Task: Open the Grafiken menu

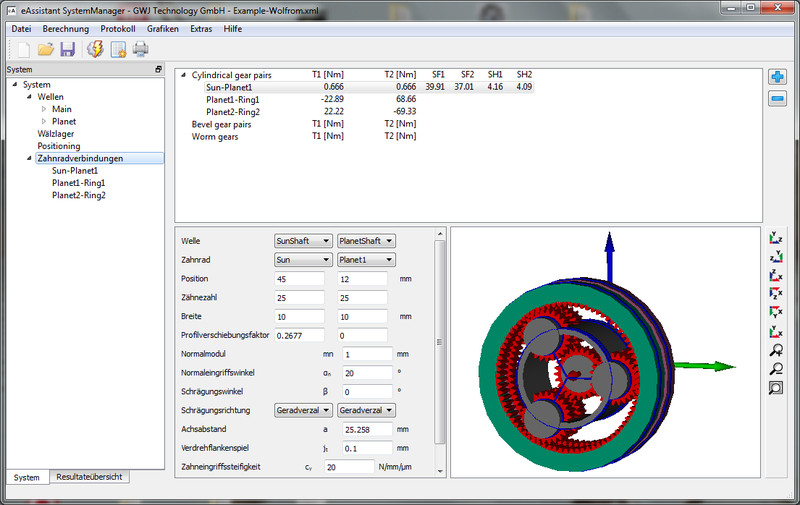Action: pyautogui.click(x=162, y=29)
